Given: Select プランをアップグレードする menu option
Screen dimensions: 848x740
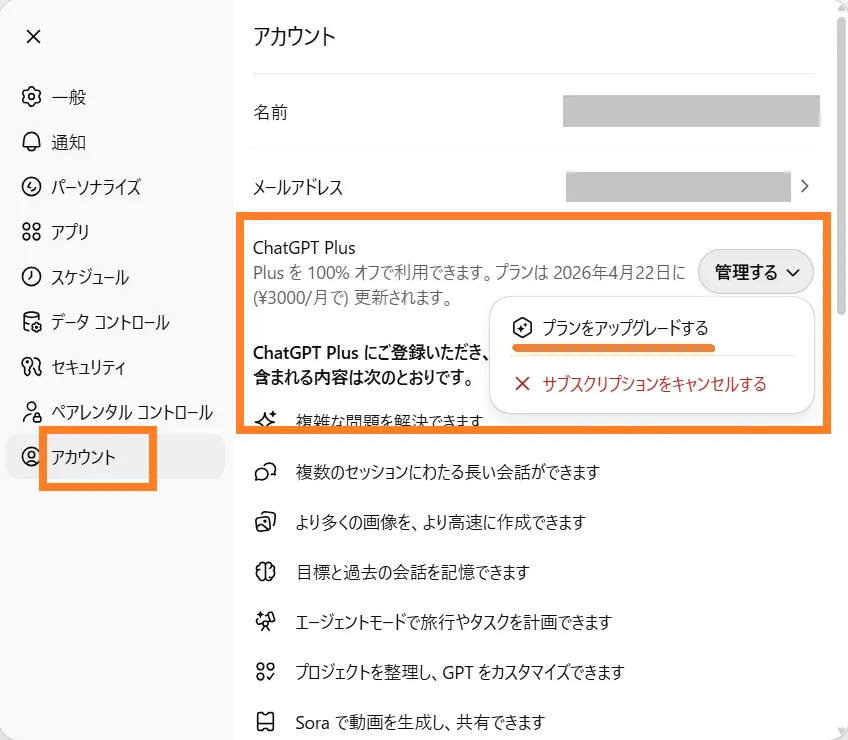Looking at the screenshot, I should [x=624, y=328].
